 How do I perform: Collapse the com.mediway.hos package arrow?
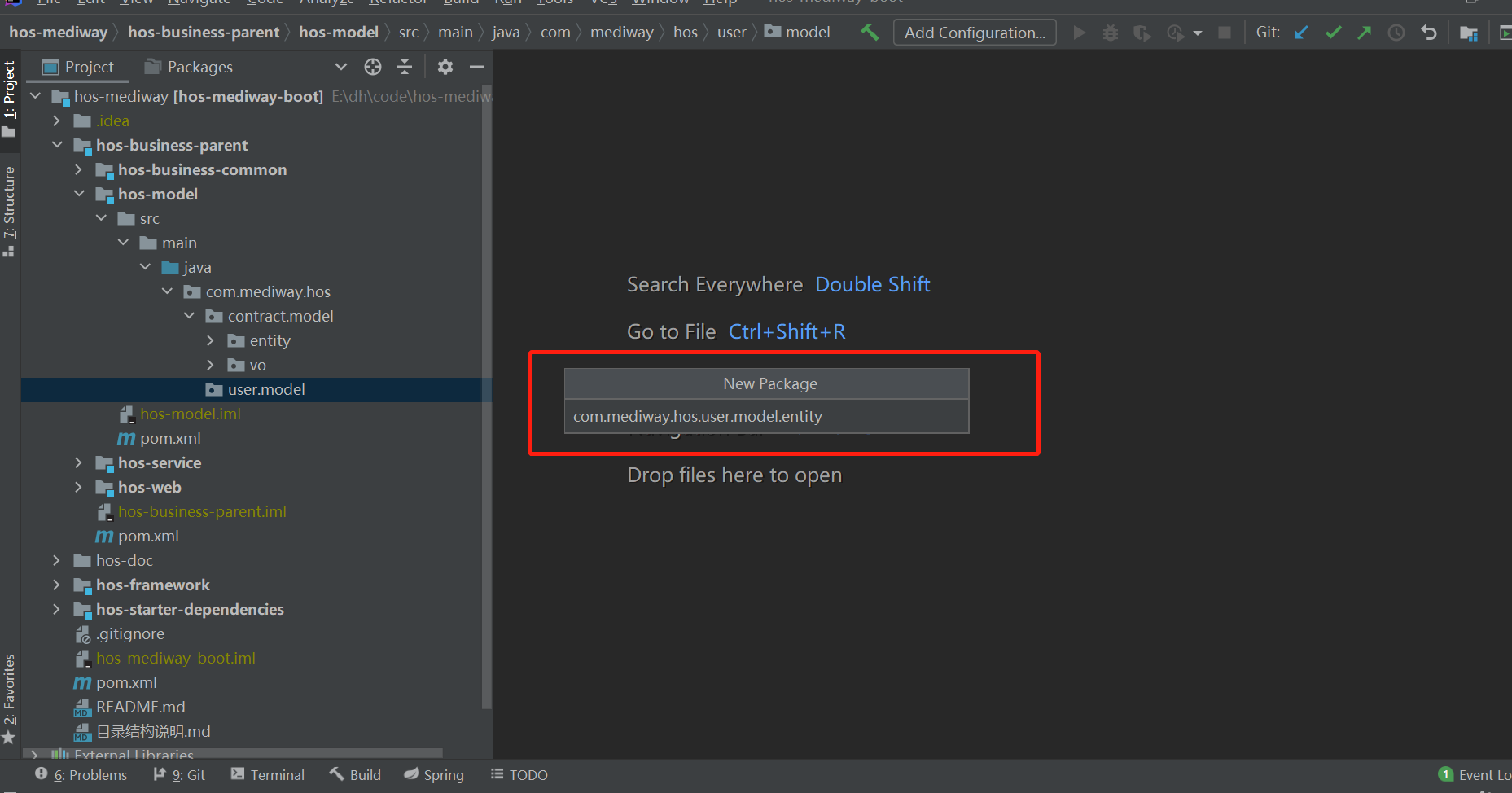[x=167, y=291]
